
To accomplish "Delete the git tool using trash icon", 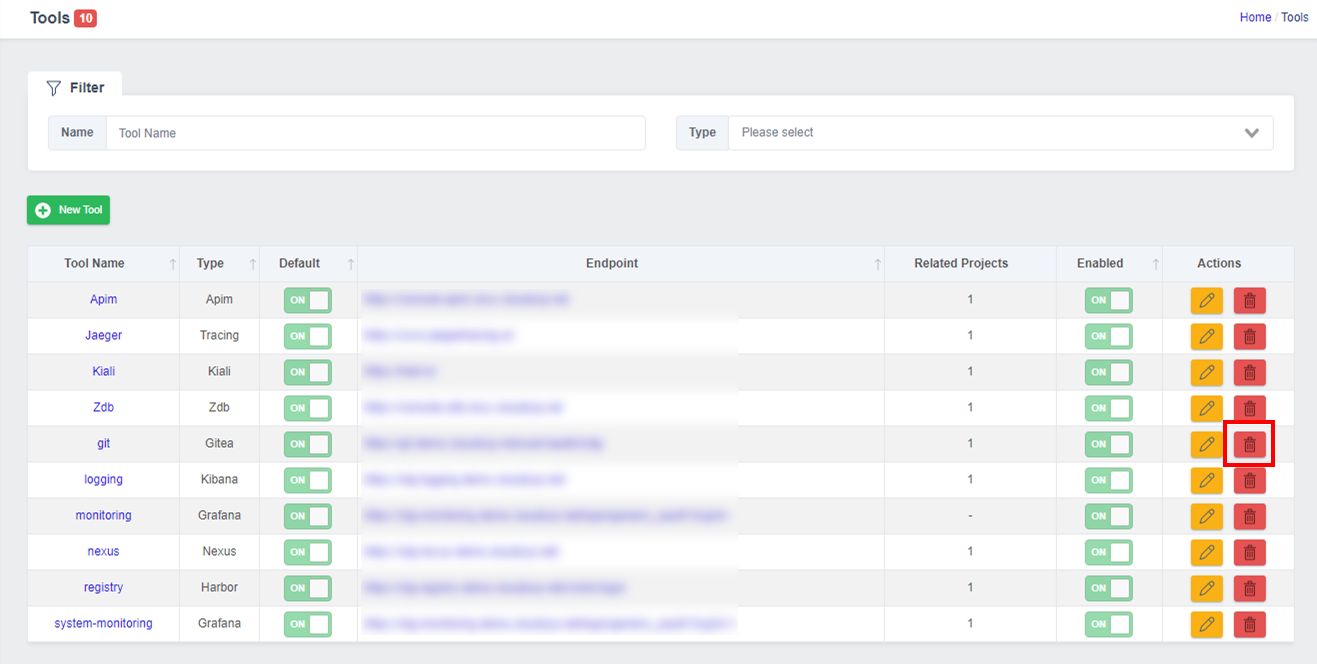I will tap(1250, 444).
